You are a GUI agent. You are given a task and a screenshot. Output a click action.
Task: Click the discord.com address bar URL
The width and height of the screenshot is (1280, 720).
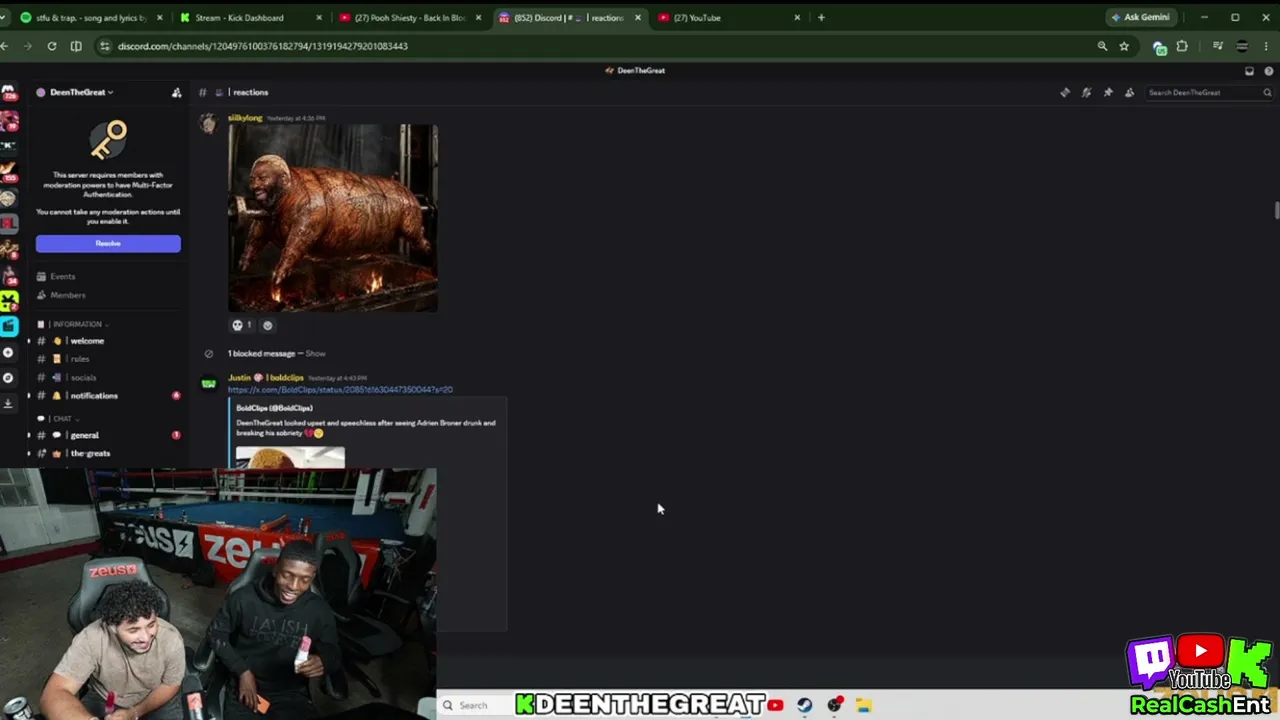point(262,46)
